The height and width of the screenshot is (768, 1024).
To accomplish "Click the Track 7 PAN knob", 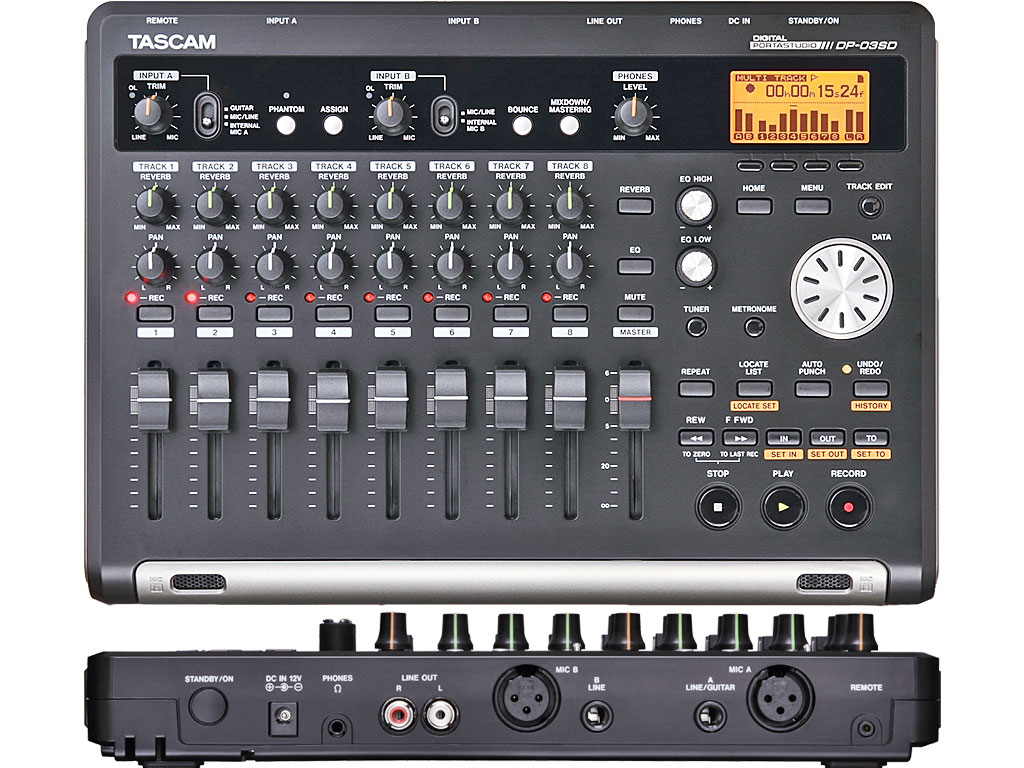I will [510, 266].
